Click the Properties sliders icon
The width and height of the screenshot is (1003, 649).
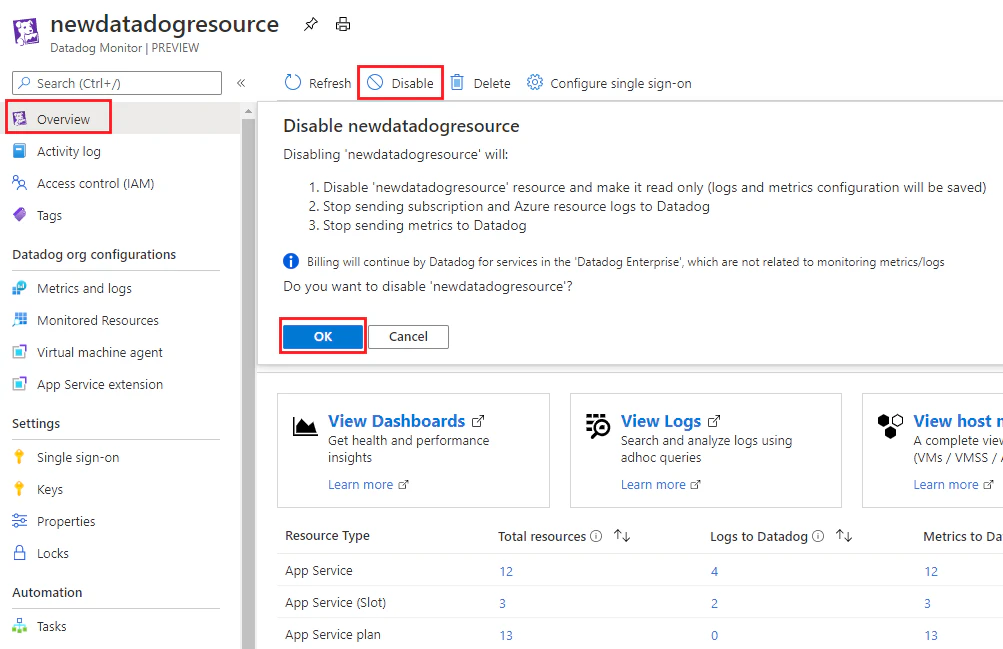click(x=20, y=520)
